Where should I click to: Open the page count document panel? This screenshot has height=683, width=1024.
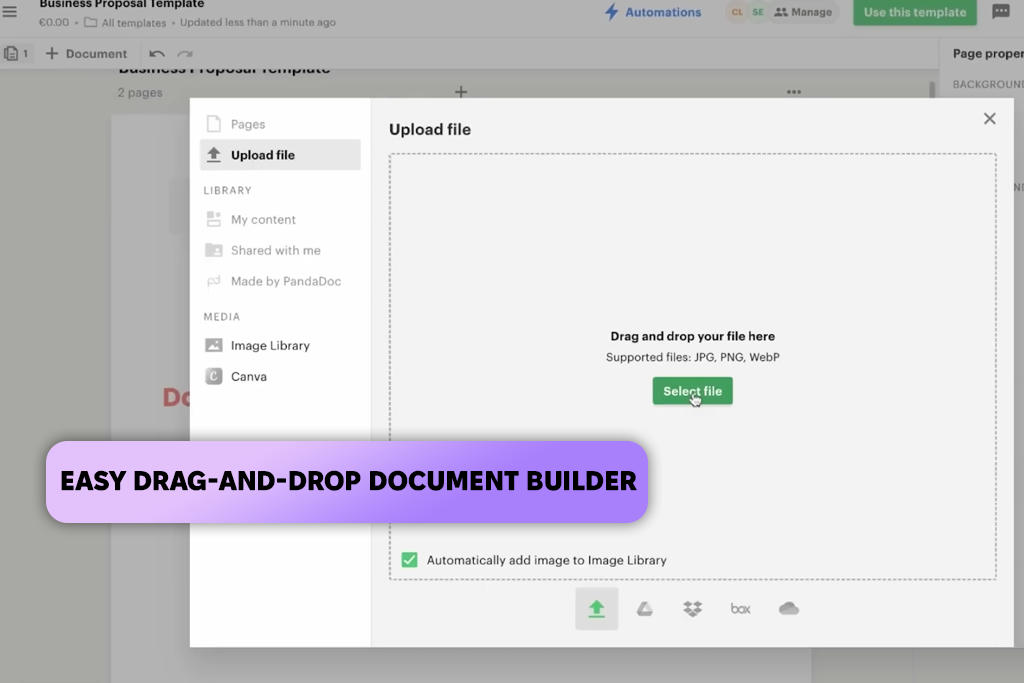17,54
